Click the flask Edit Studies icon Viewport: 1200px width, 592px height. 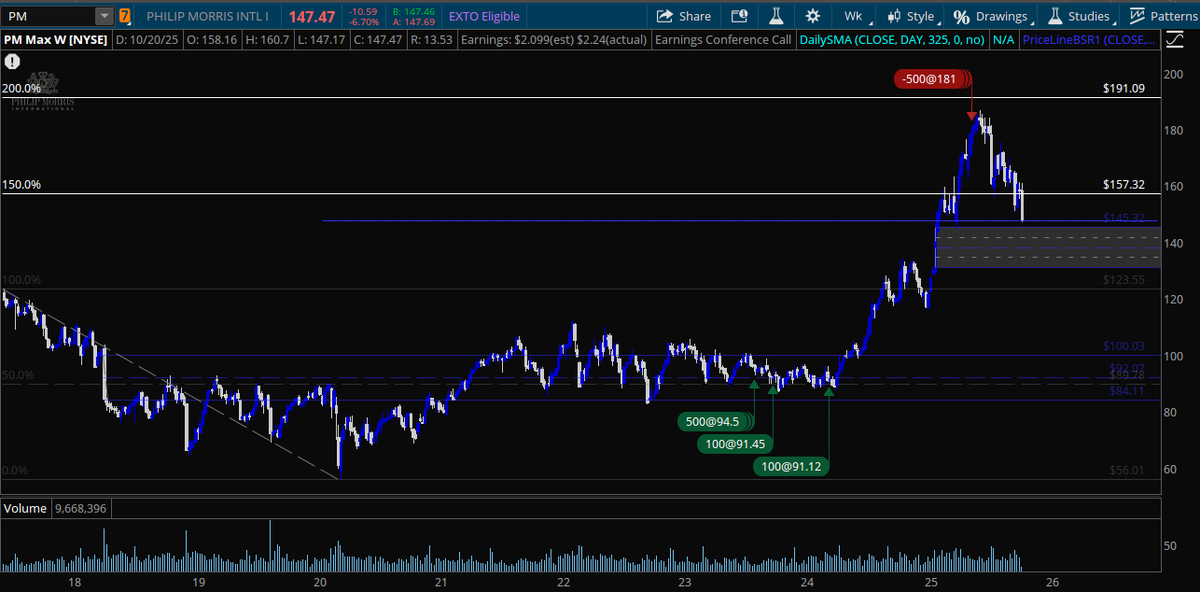(775, 16)
